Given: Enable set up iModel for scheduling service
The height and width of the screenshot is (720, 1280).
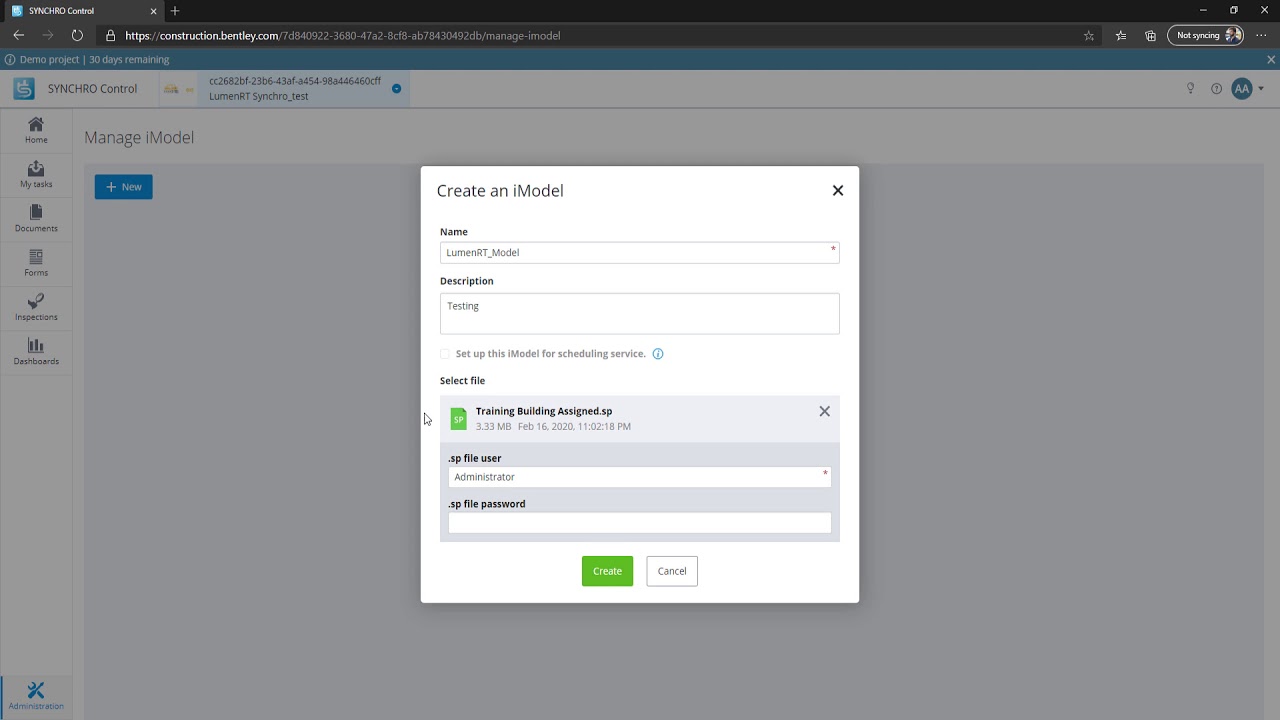Looking at the screenshot, I should 445,354.
